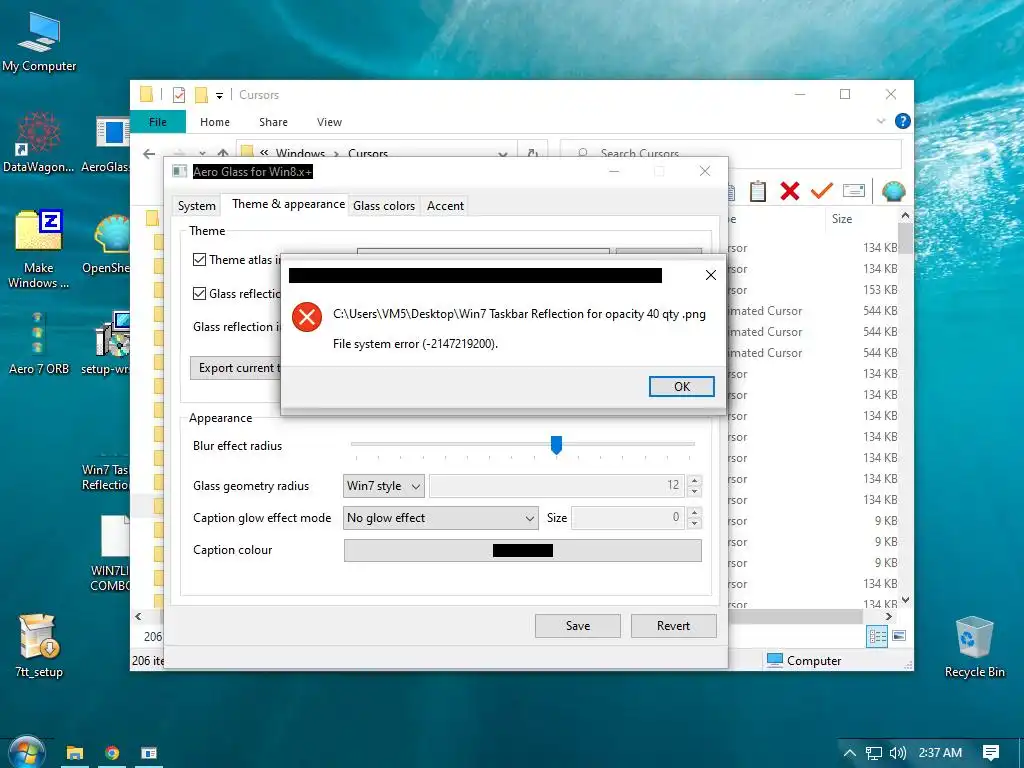Click the Export current theme button
This screenshot has width=1024, height=768.
coord(236,368)
